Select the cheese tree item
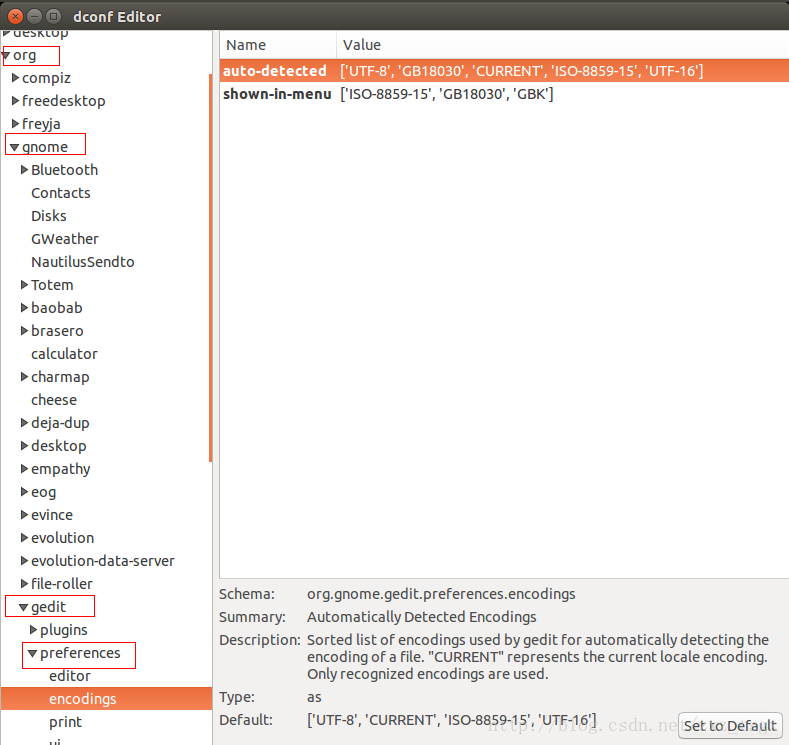789x745 pixels. point(54,400)
